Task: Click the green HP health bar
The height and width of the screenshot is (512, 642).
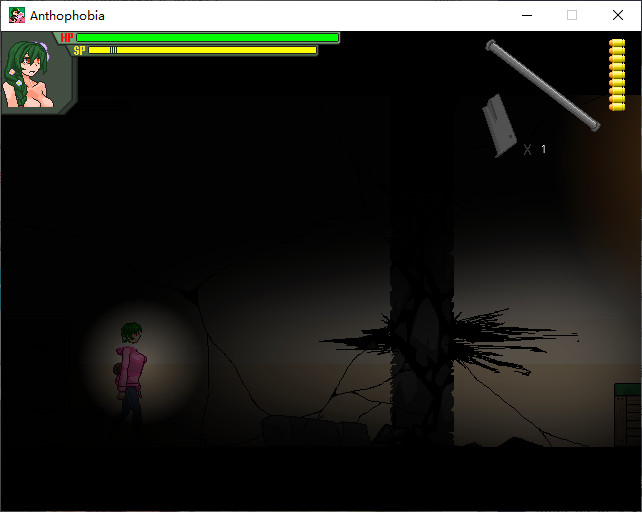Action: click(x=207, y=38)
